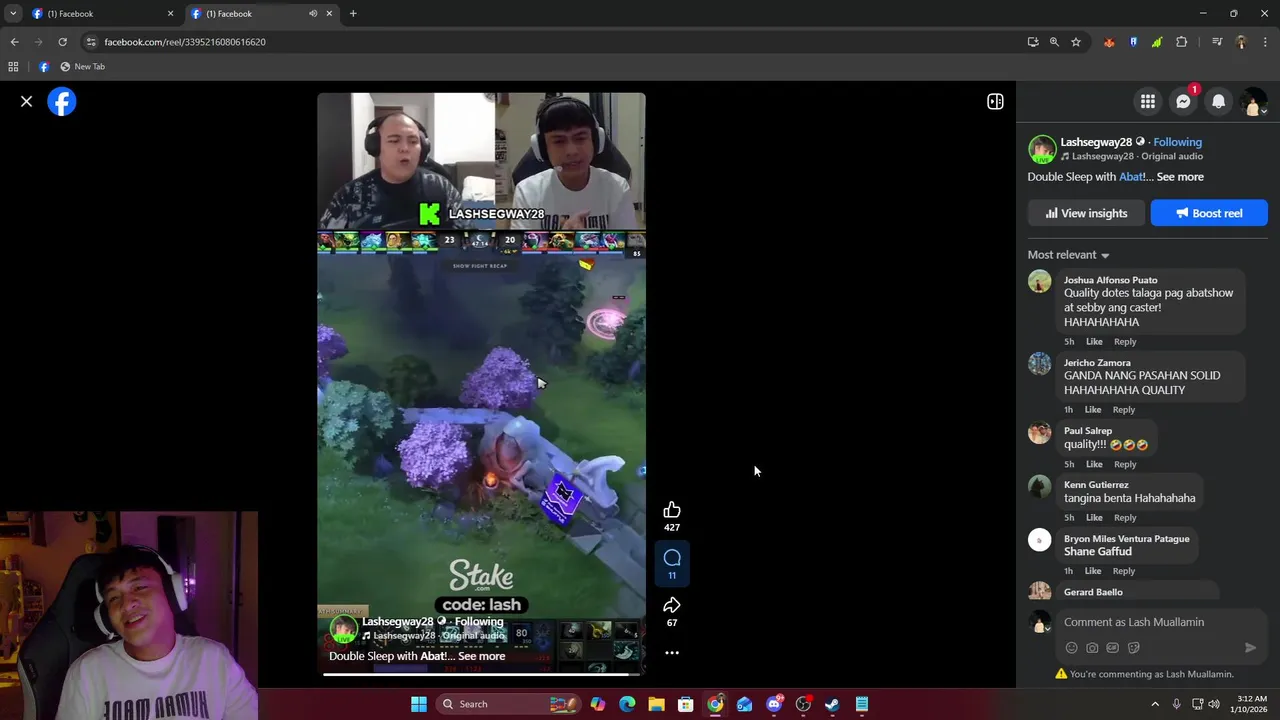This screenshot has width=1280, height=720.
Task: Mute the tab using the speaker icon
Action: [313, 14]
